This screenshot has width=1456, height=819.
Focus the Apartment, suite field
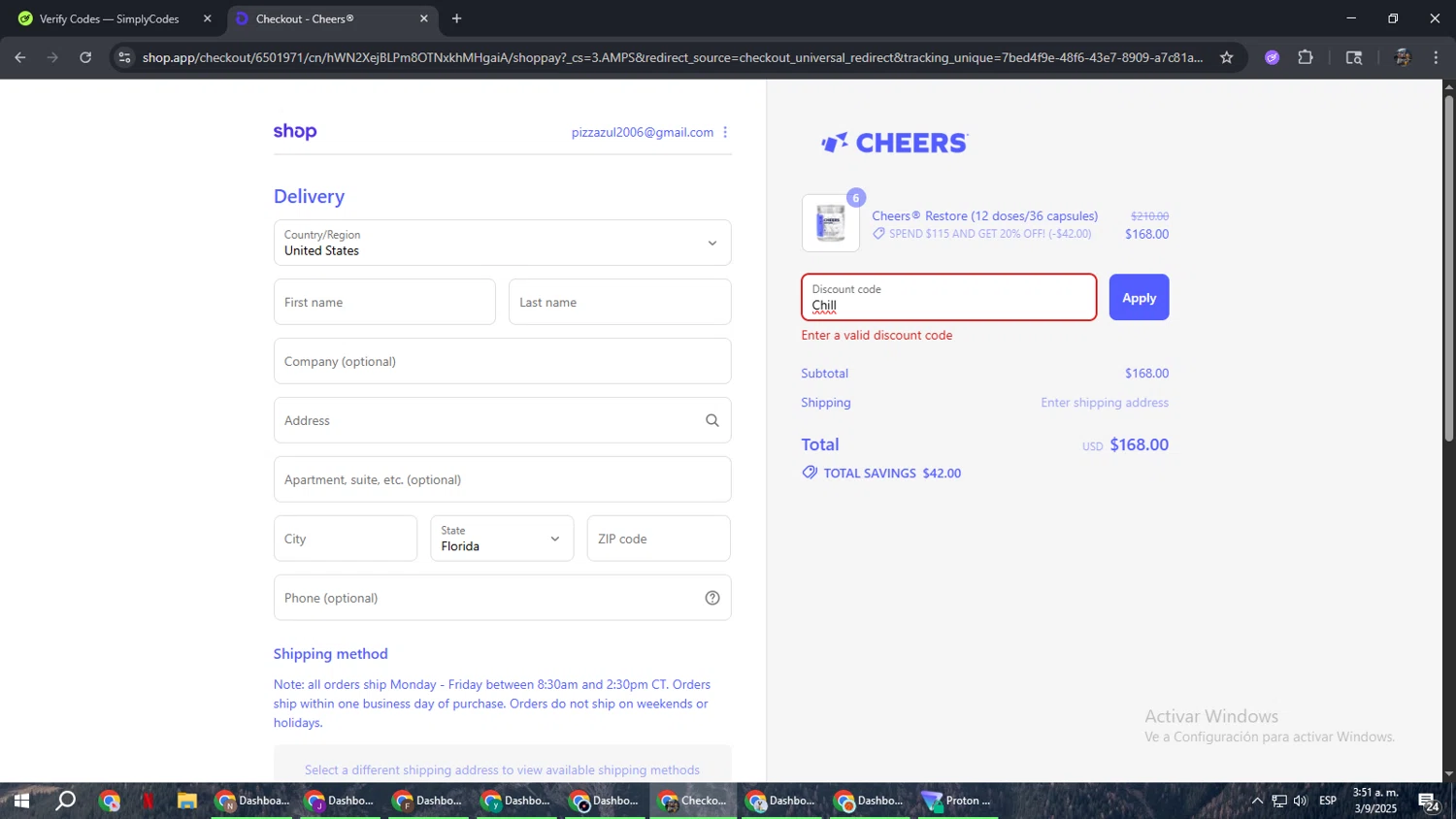pos(502,479)
